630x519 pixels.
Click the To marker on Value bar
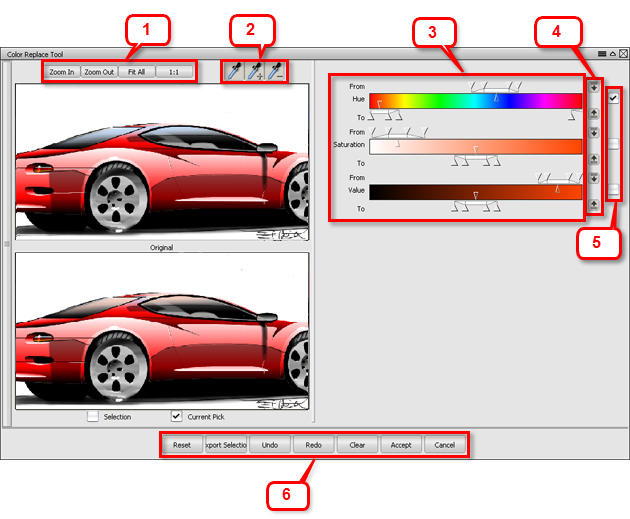coord(476,196)
